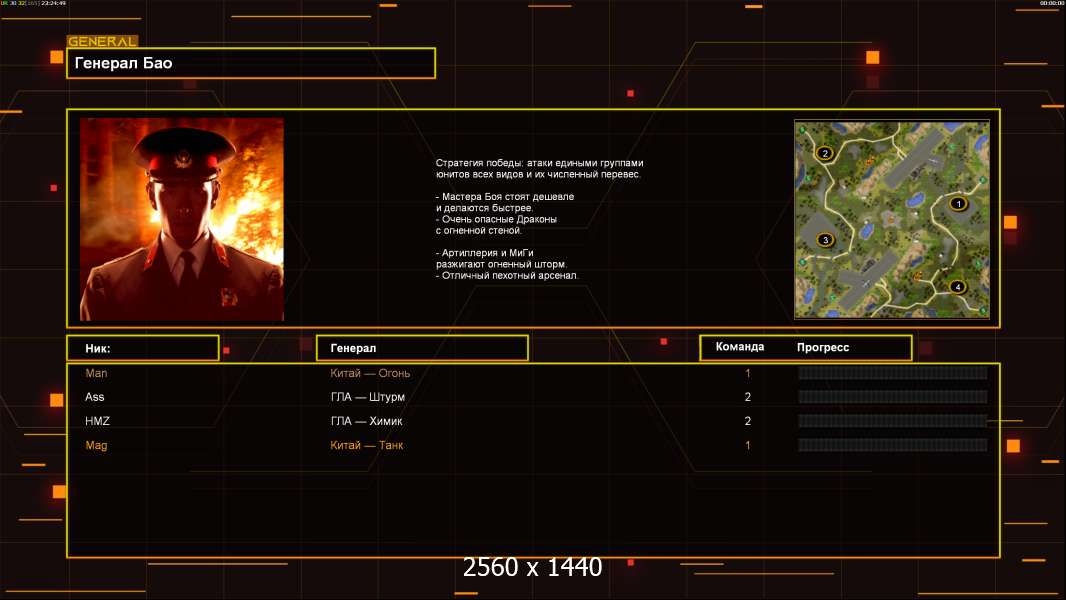Click start position marker 2 on minimap
1066x600 pixels.
click(825, 153)
